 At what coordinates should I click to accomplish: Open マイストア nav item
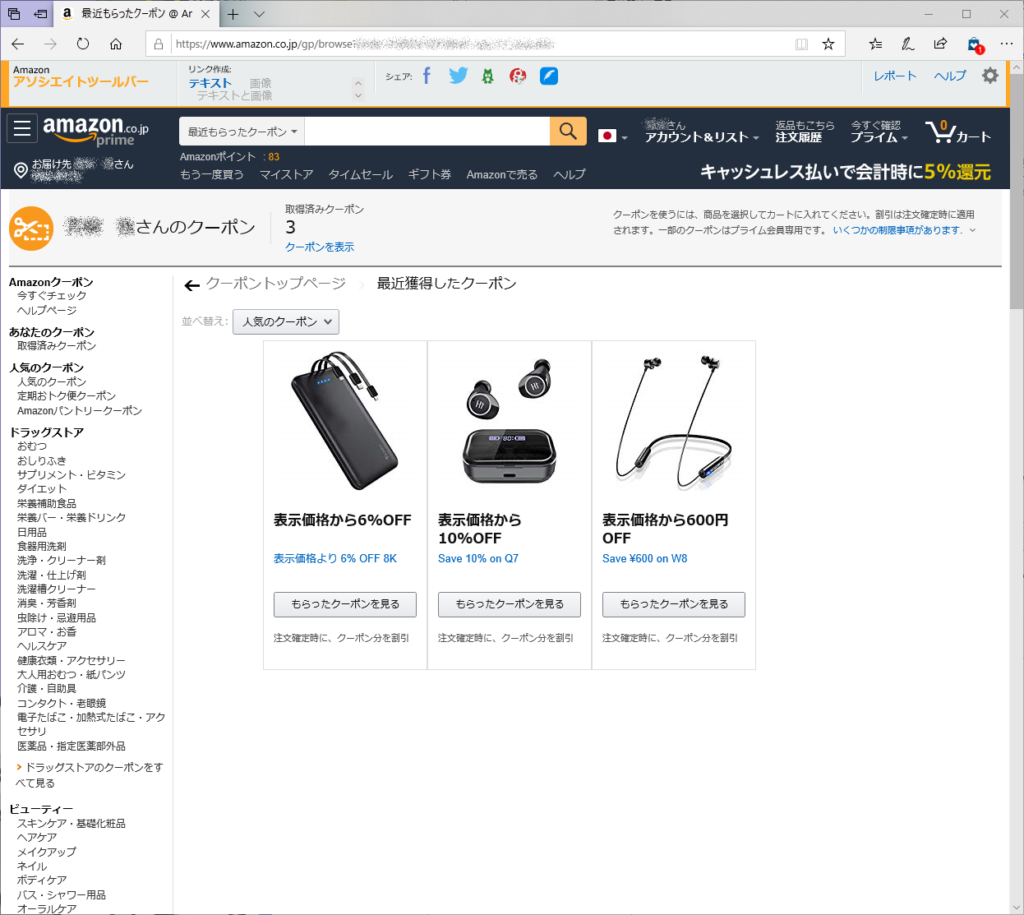click(287, 174)
